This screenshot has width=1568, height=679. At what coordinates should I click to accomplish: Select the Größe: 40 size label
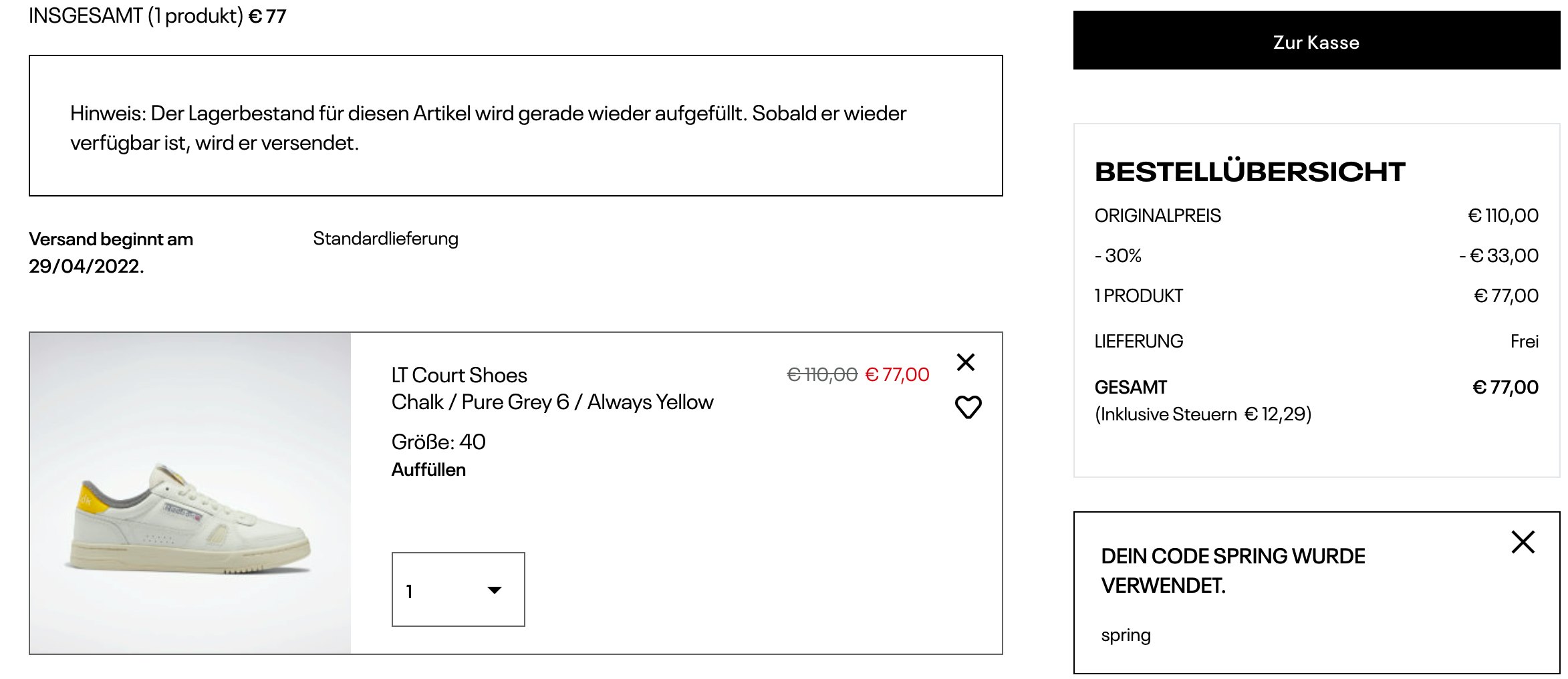(438, 442)
